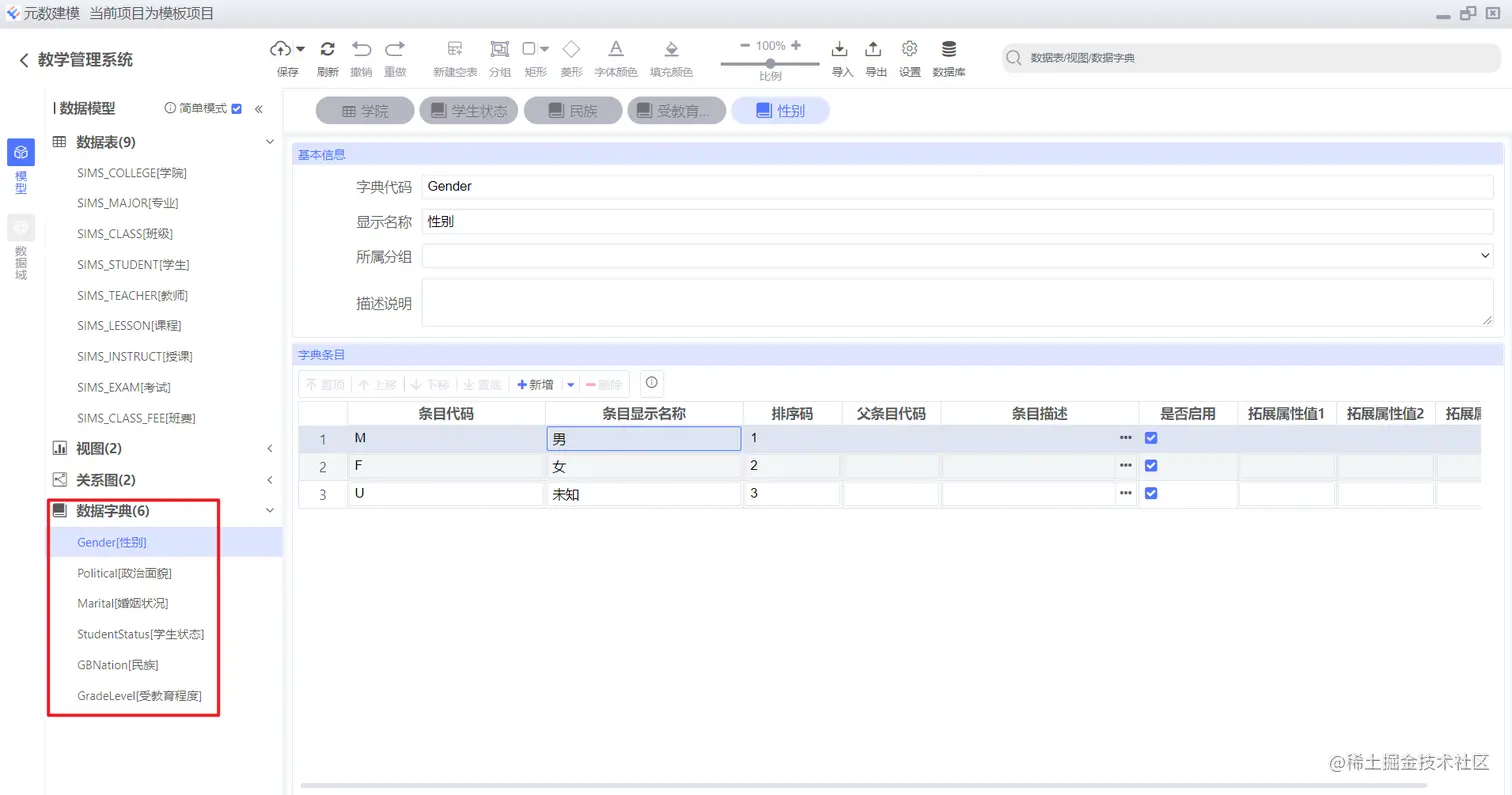Uncheck the 简单模式 checkbox
The width and height of the screenshot is (1512, 795).
click(x=236, y=108)
